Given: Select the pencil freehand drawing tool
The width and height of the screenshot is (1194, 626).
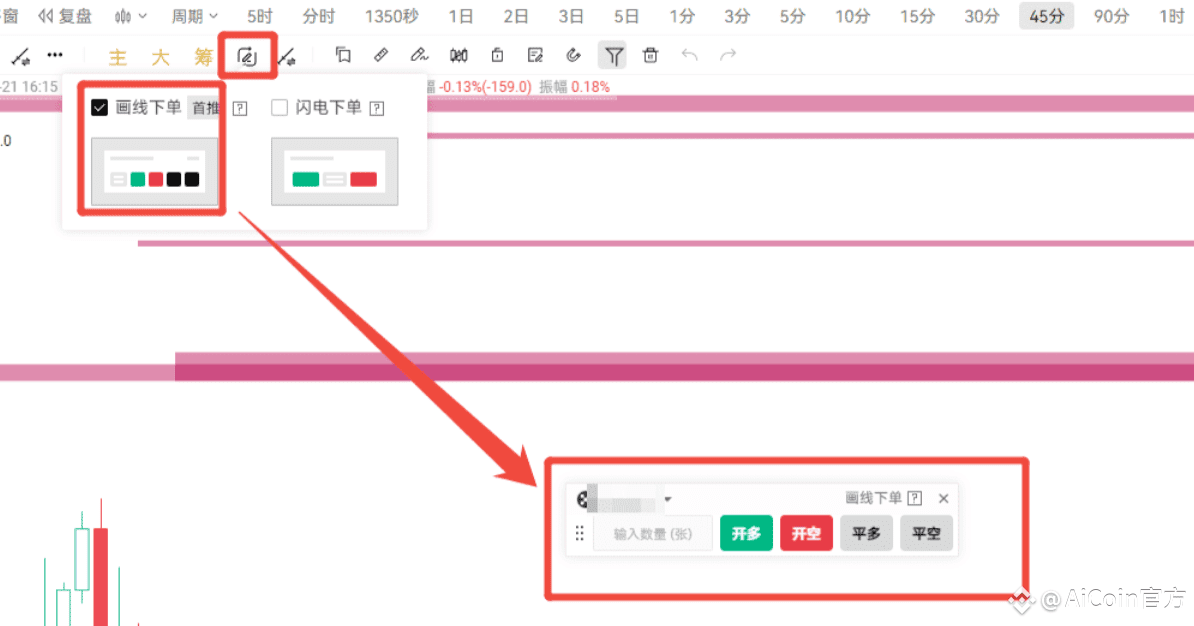Looking at the screenshot, I should point(419,55).
